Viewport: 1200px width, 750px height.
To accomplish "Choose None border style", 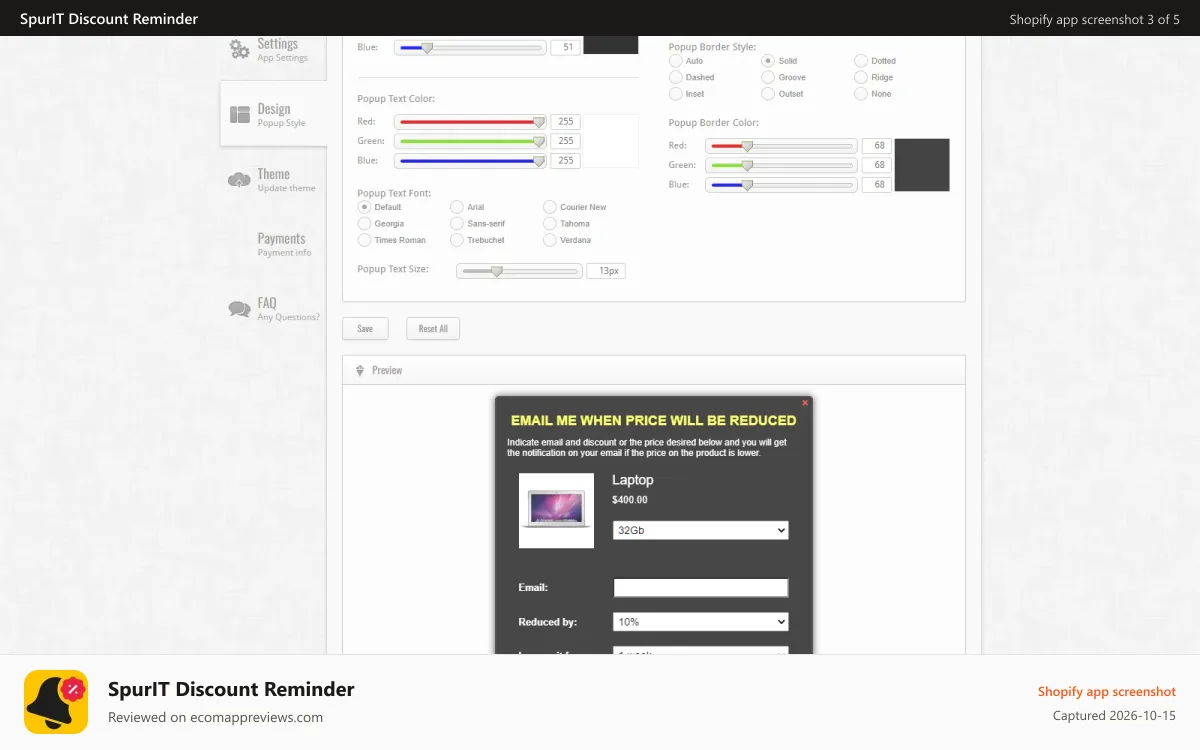I will tap(861, 94).
